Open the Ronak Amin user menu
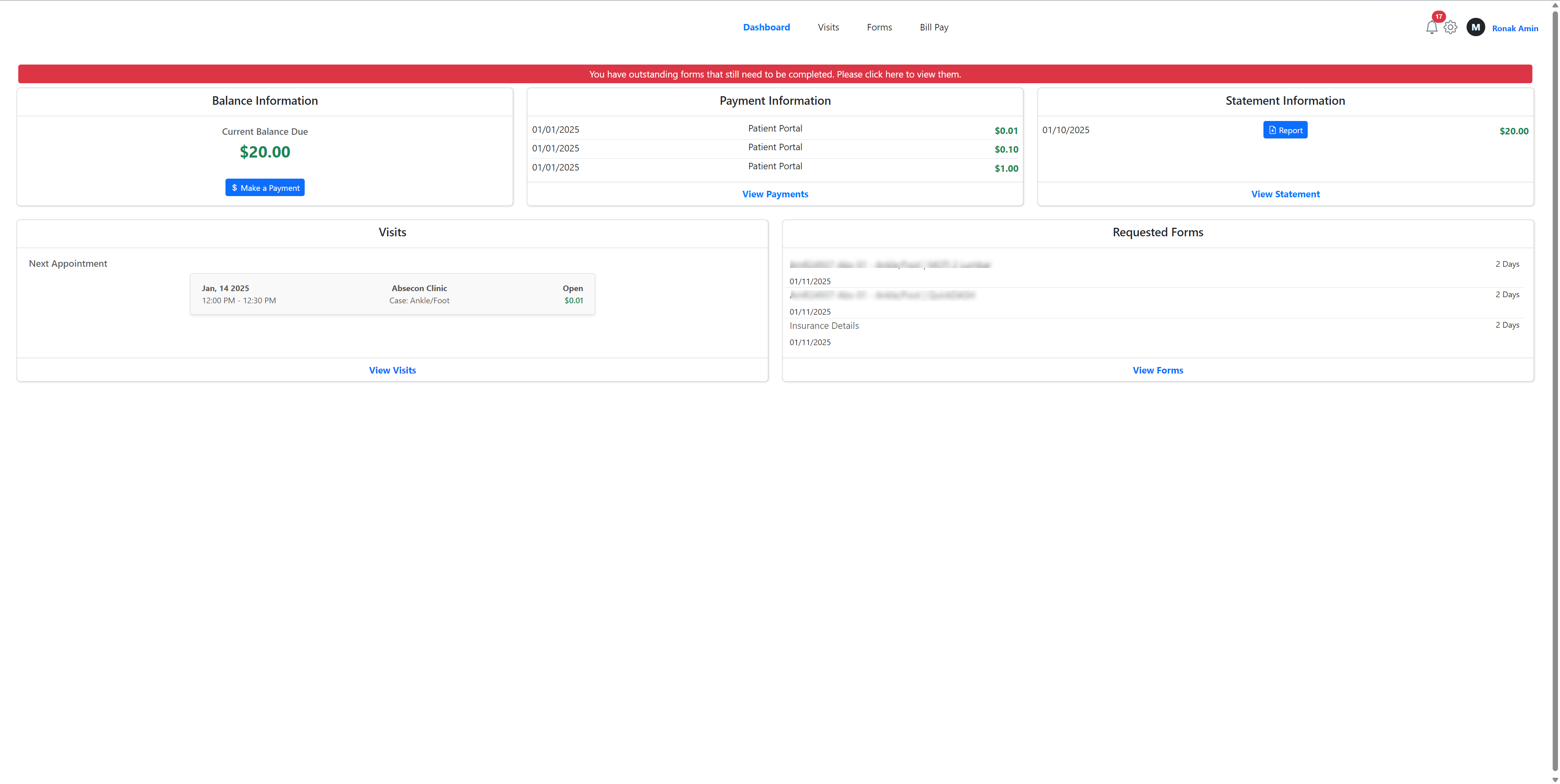Viewport: 1560px width, 784px height. pos(1514,28)
